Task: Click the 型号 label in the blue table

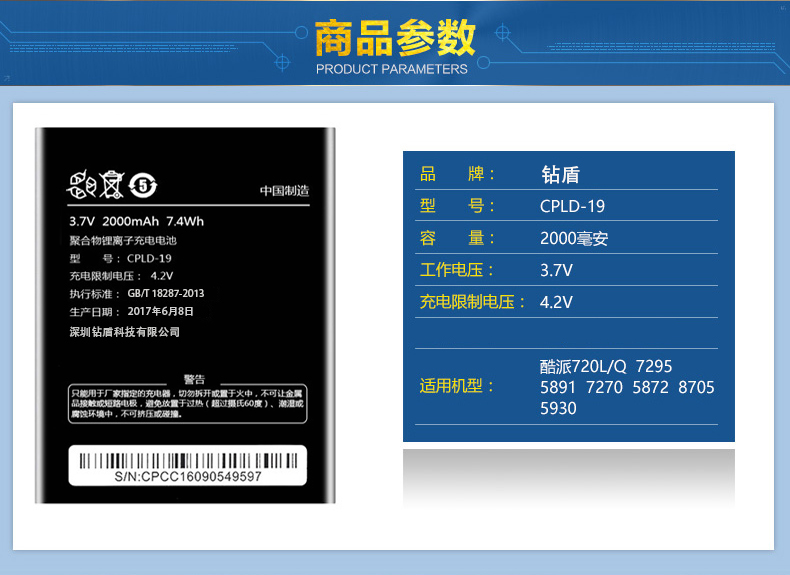Action: [x=457, y=206]
